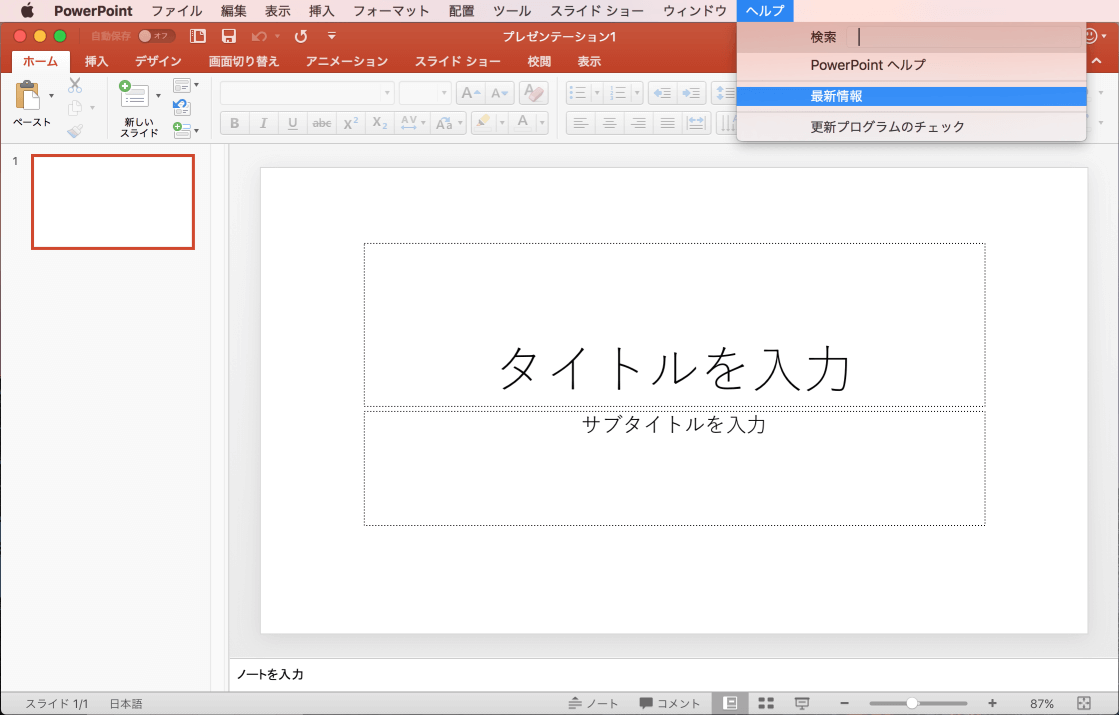Select 更新プログラムのチェック from Help menu
The width and height of the screenshot is (1119, 715).
coord(887,127)
